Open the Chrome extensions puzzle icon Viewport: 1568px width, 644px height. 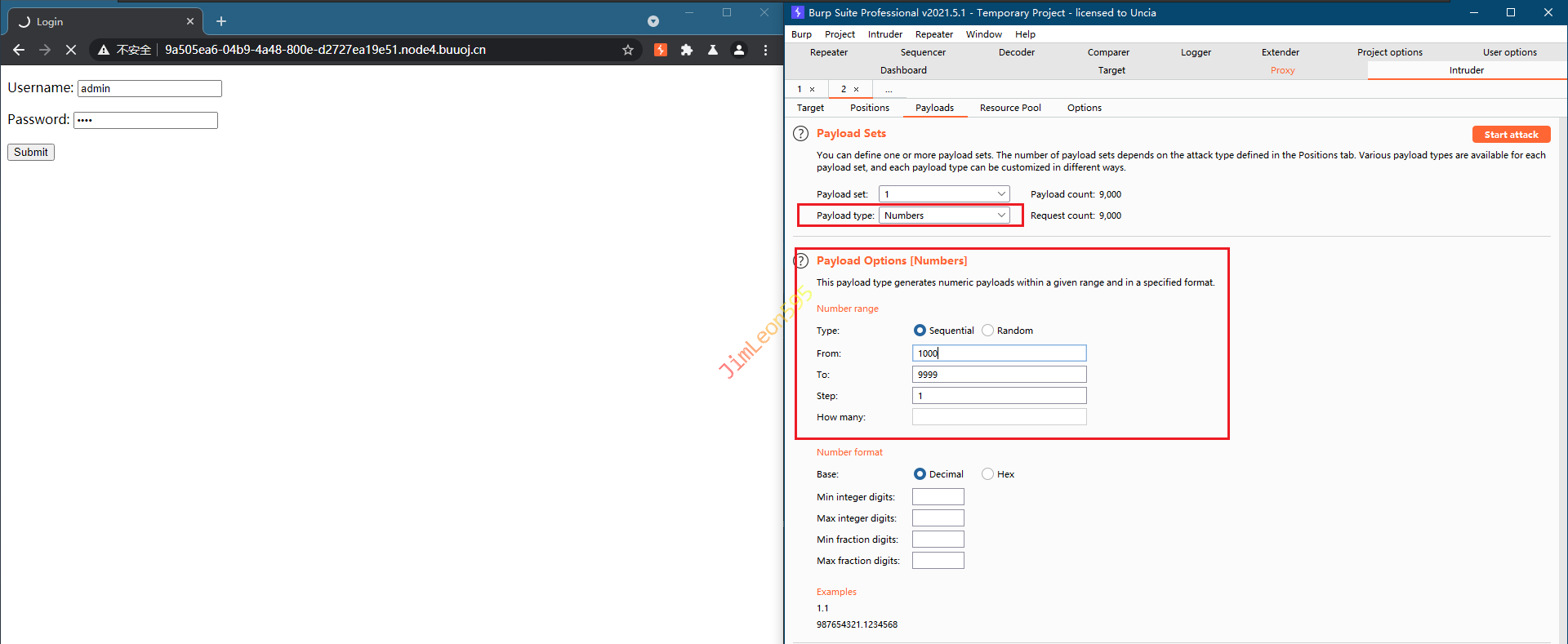click(x=687, y=50)
